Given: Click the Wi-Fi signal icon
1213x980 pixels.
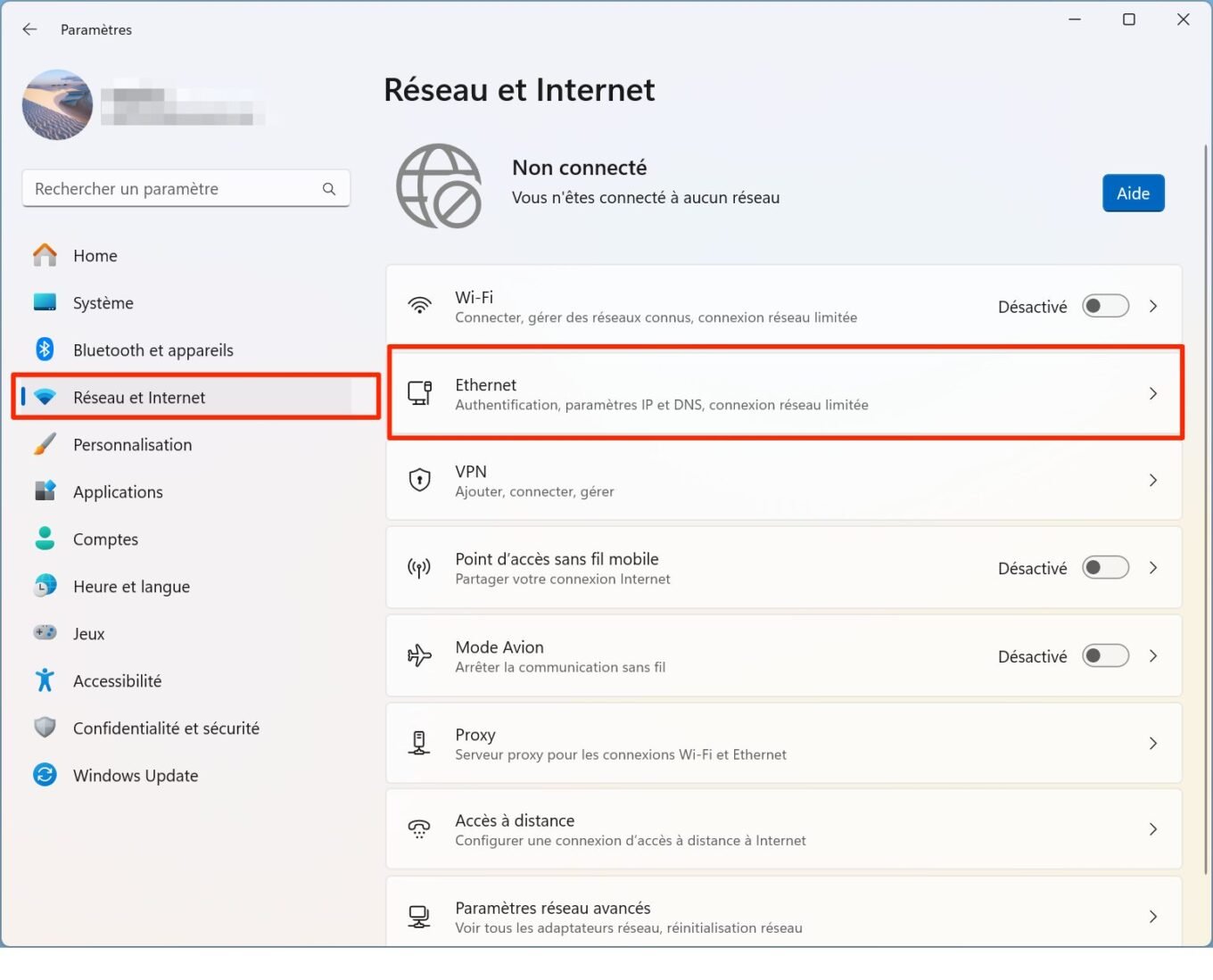Looking at the screenshot, I should [419, 306].
